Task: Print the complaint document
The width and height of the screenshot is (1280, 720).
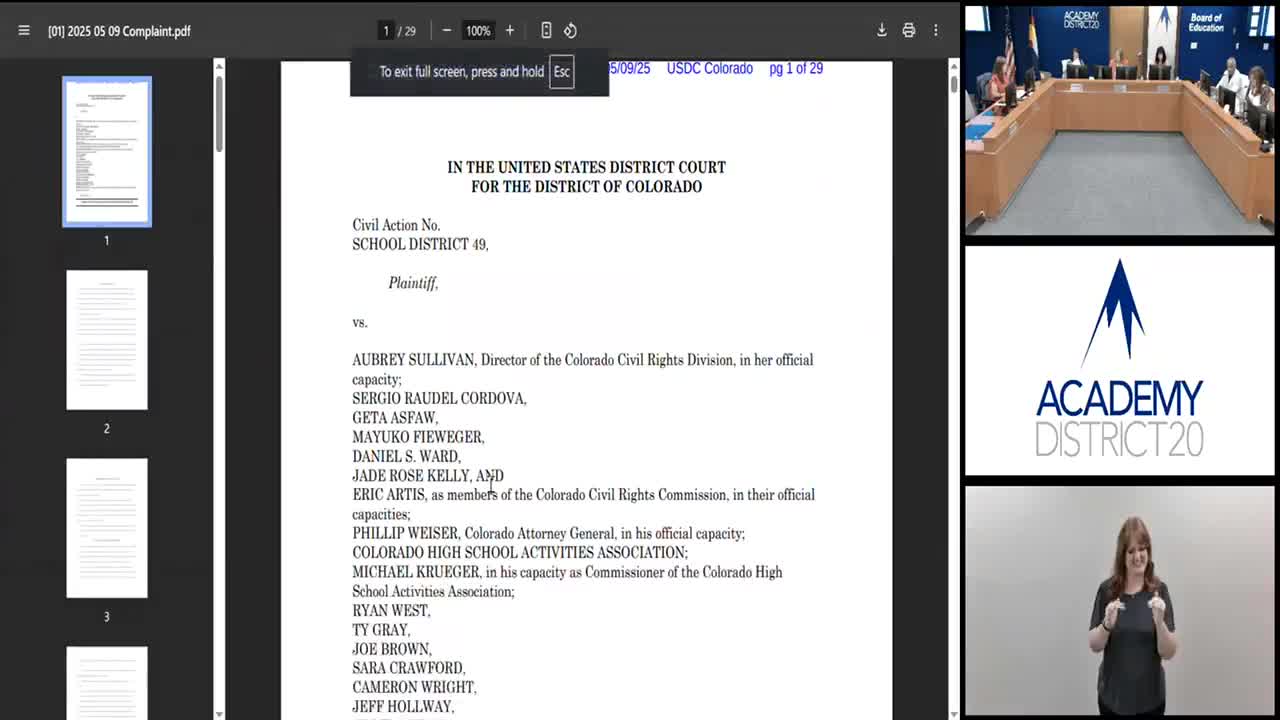Action: click(x=909, y=31)
